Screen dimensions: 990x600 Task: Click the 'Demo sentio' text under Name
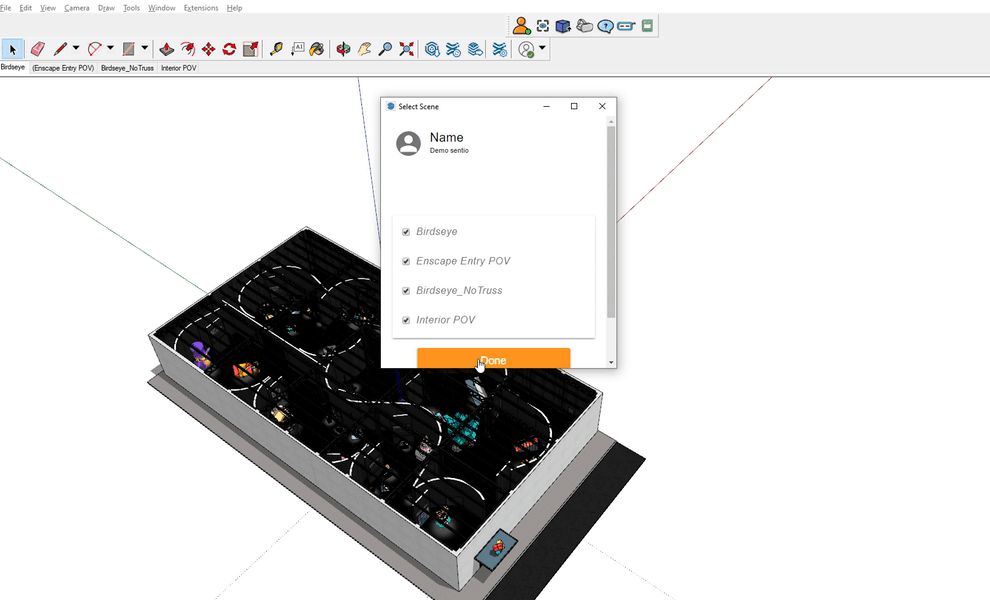pos(449,150)
